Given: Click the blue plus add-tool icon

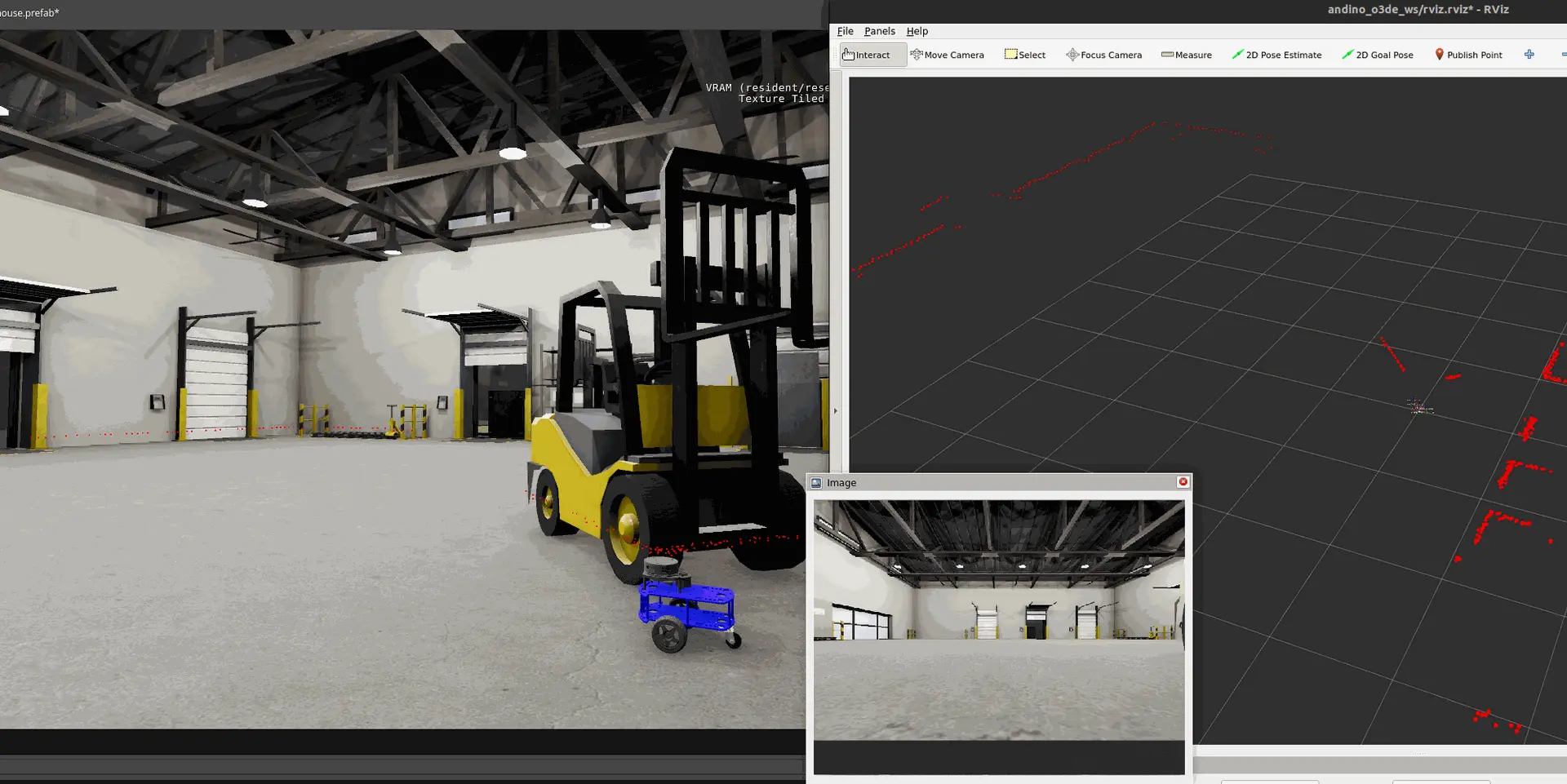Looking at the screenshot, I should pos(1529,55).
